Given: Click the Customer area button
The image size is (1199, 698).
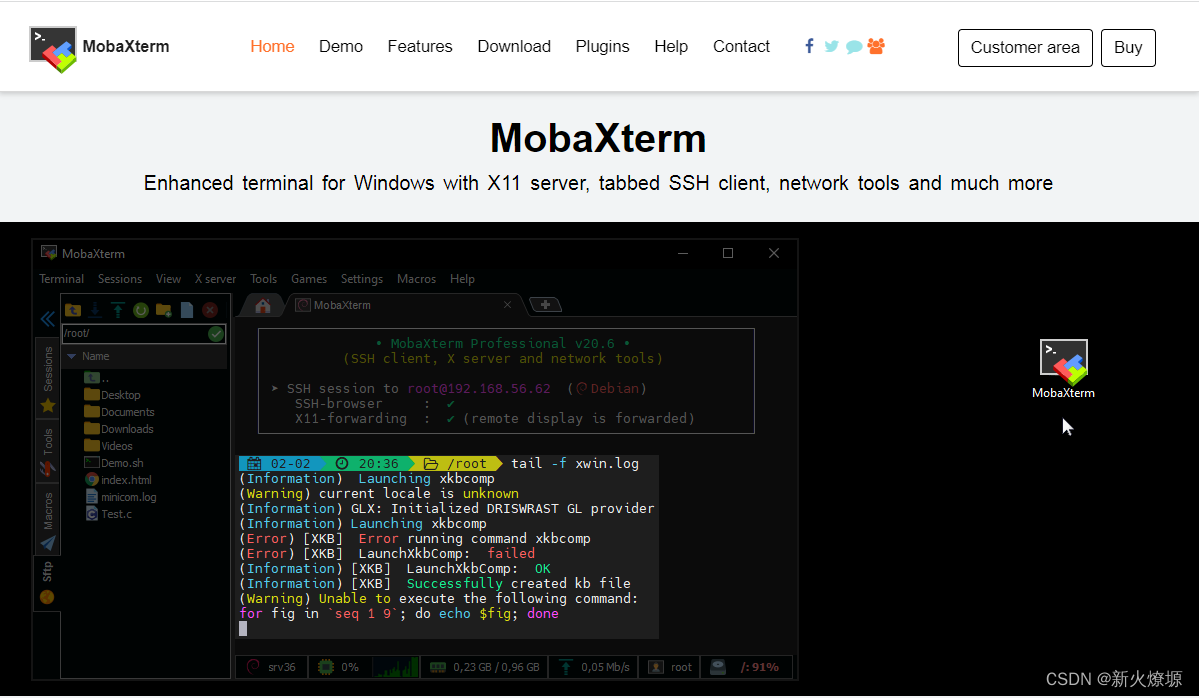Looking at the screenshot, I should click(x=1025, y=47).
